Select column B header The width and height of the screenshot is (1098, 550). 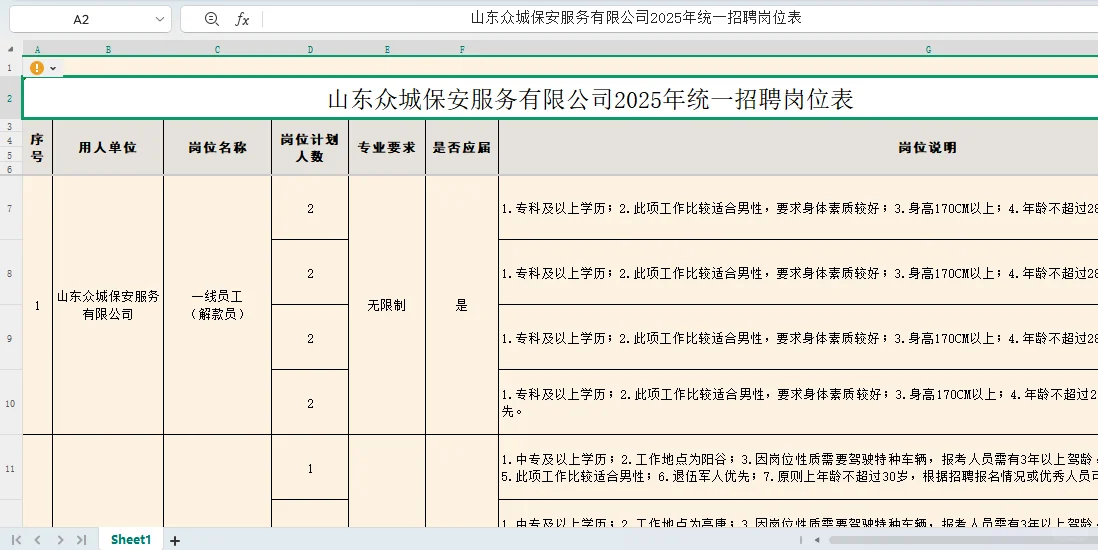coord(108,49)
